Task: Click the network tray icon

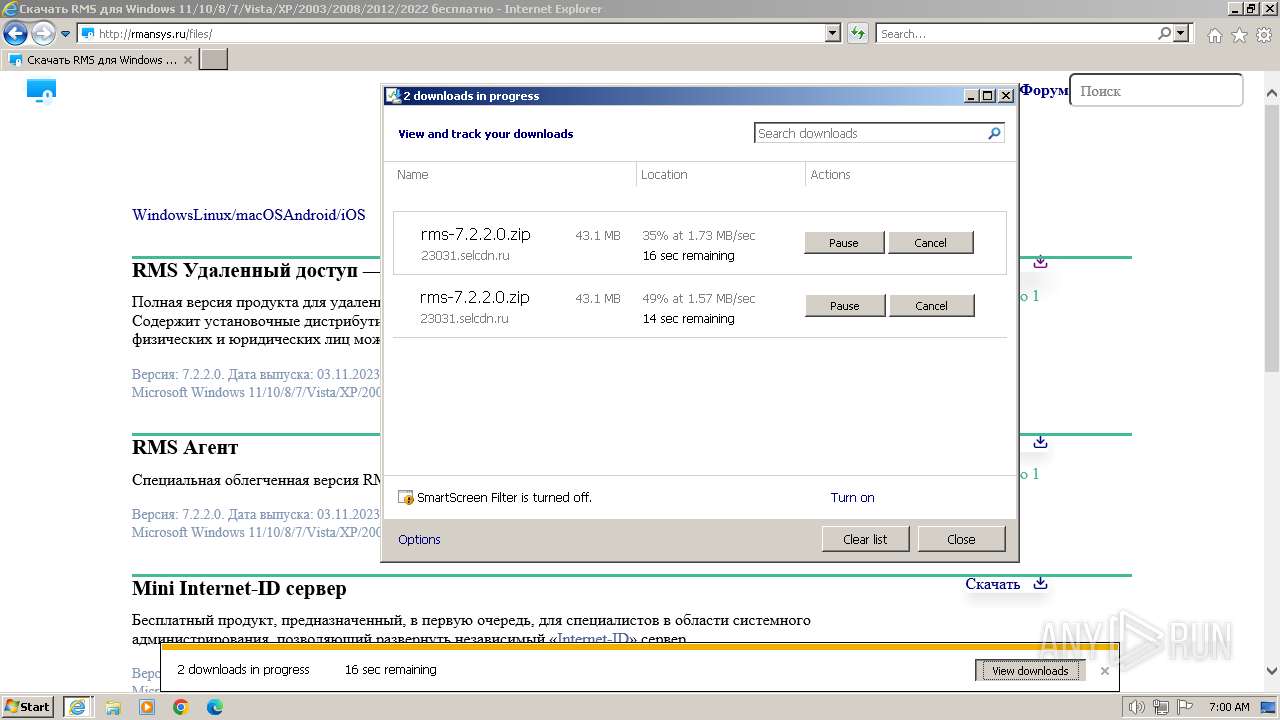Action: [x=1161, y=707]
